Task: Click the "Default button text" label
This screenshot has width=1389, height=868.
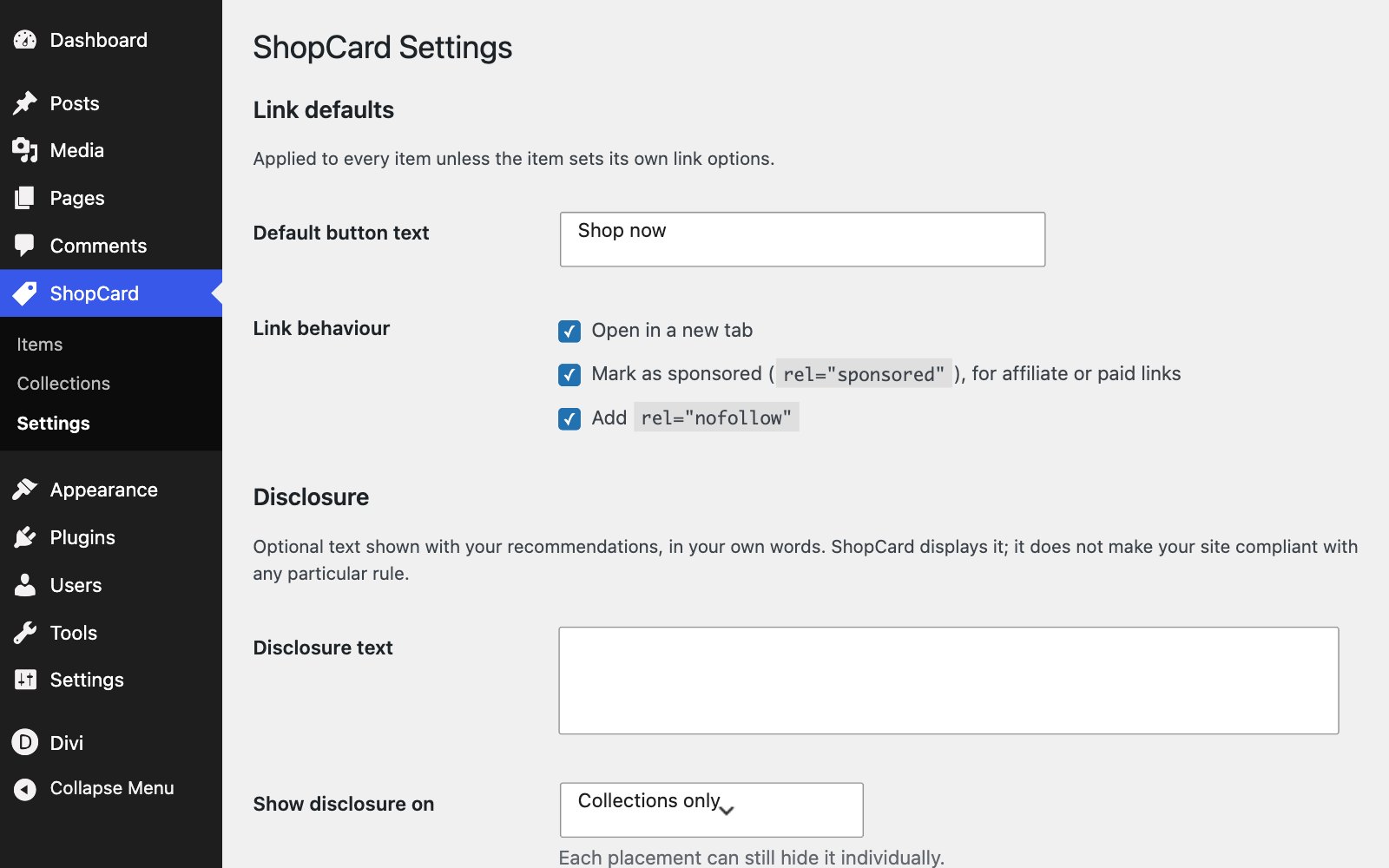Action: click(341, 233)
